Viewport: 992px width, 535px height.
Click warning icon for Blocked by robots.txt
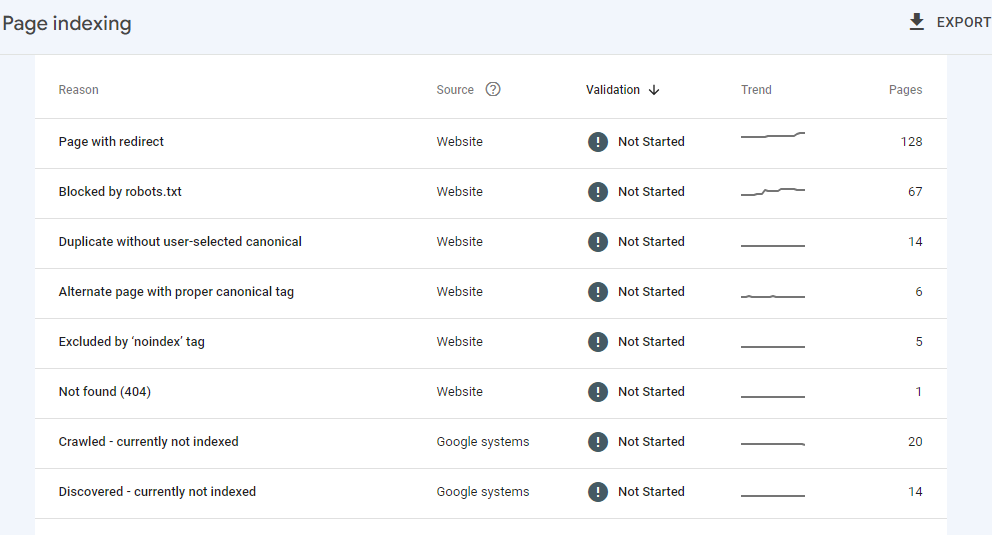[598, 192]
